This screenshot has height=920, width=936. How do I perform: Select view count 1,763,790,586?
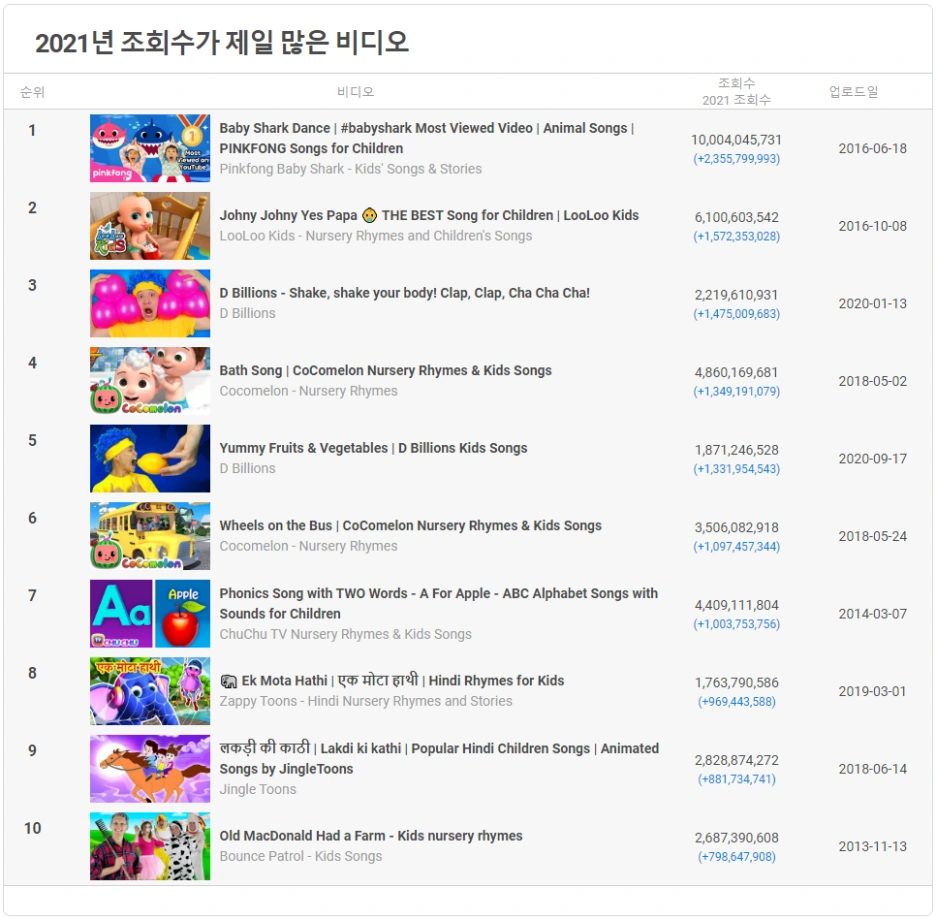point(736,682)
